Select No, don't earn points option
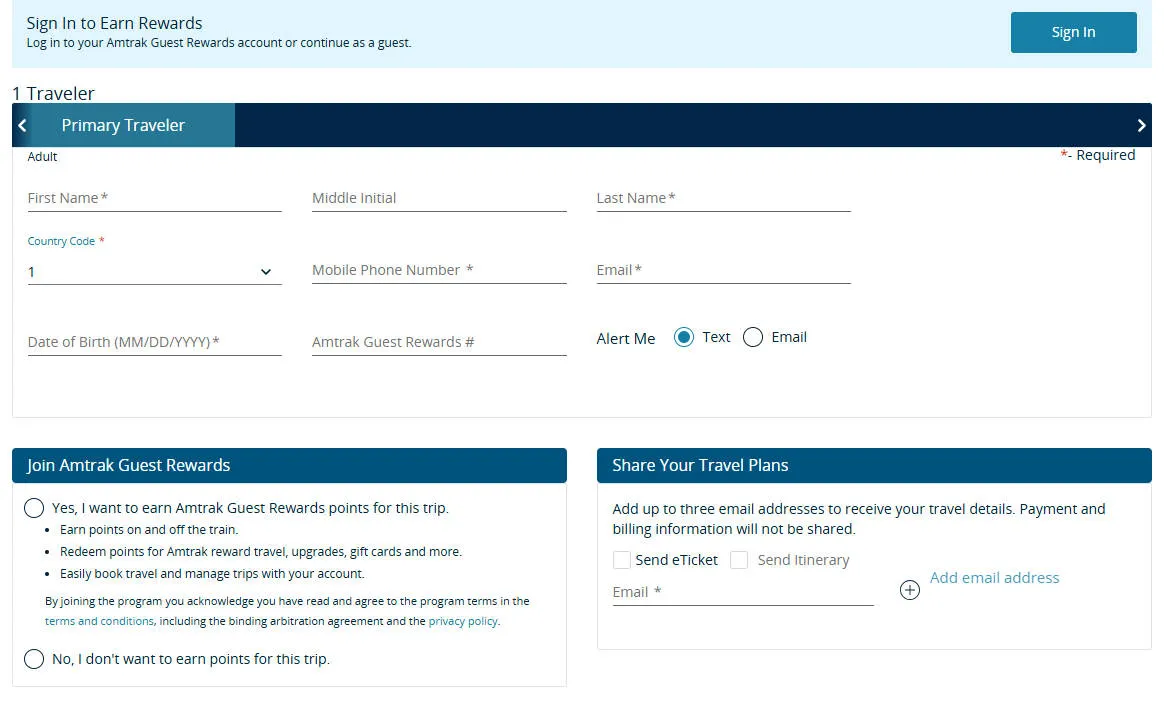The image size is (1164, 726). [34, 659]
